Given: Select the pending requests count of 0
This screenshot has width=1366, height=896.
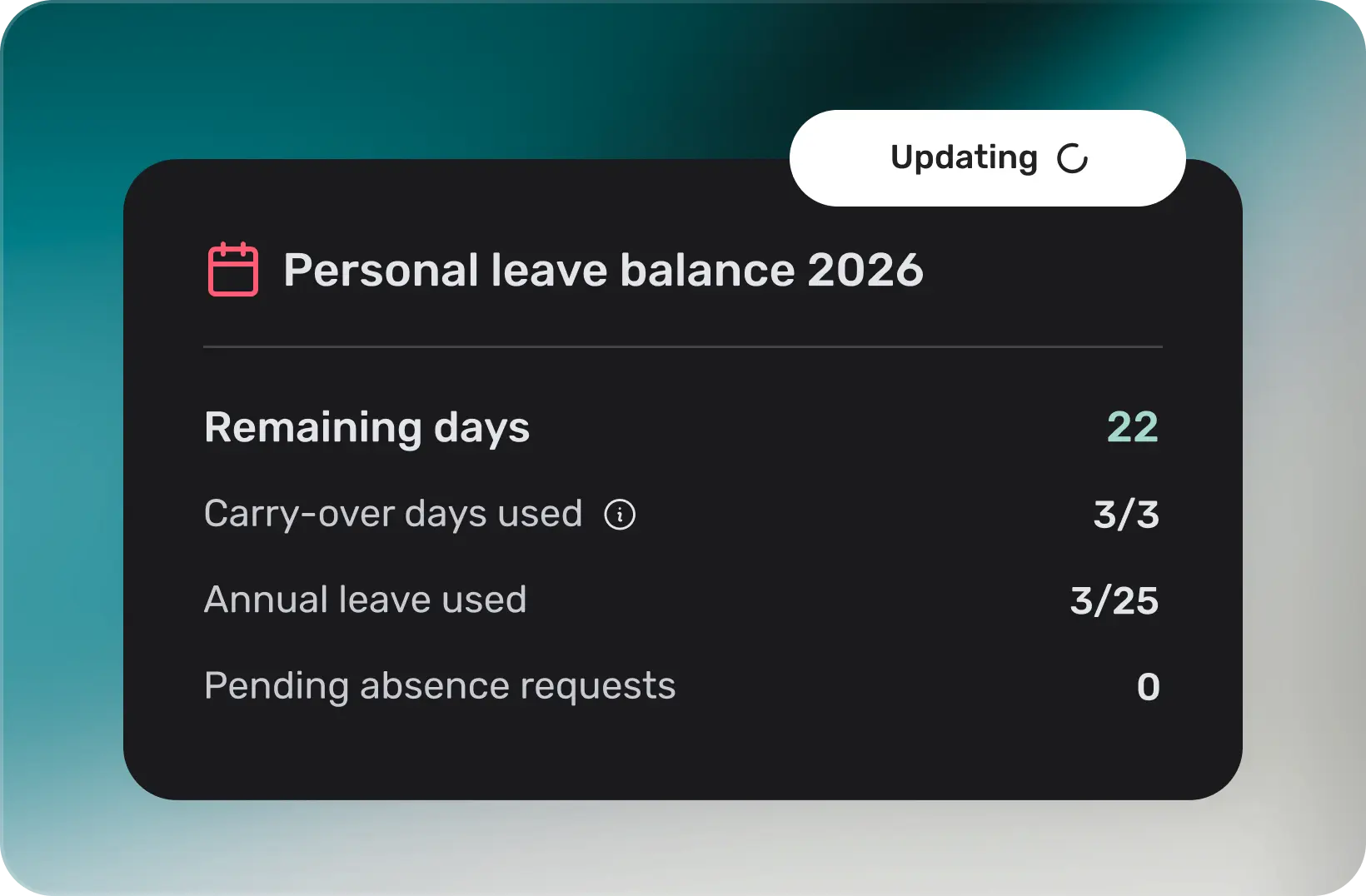Looking at the screenshot, I should point(1148,686).
